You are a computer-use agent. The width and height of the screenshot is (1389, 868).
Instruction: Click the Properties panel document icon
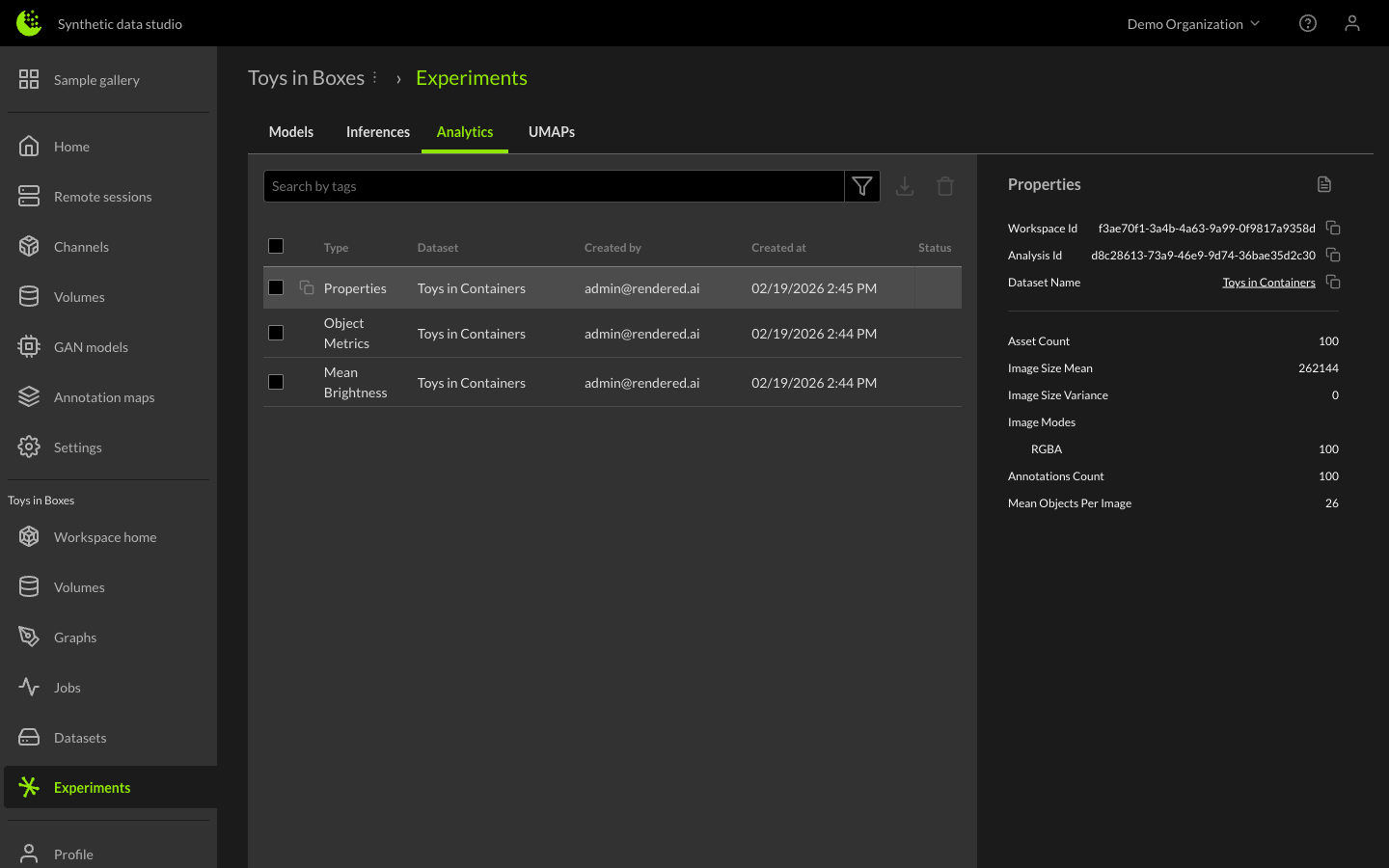(1324, 184)
